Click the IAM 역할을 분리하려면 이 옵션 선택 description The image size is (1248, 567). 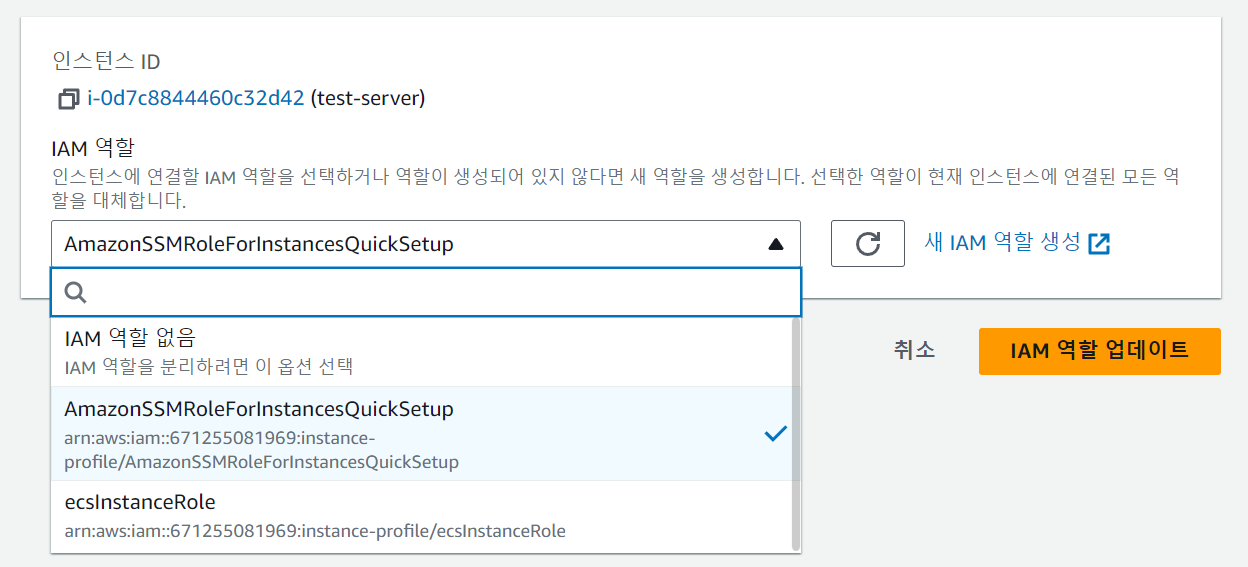209,367
